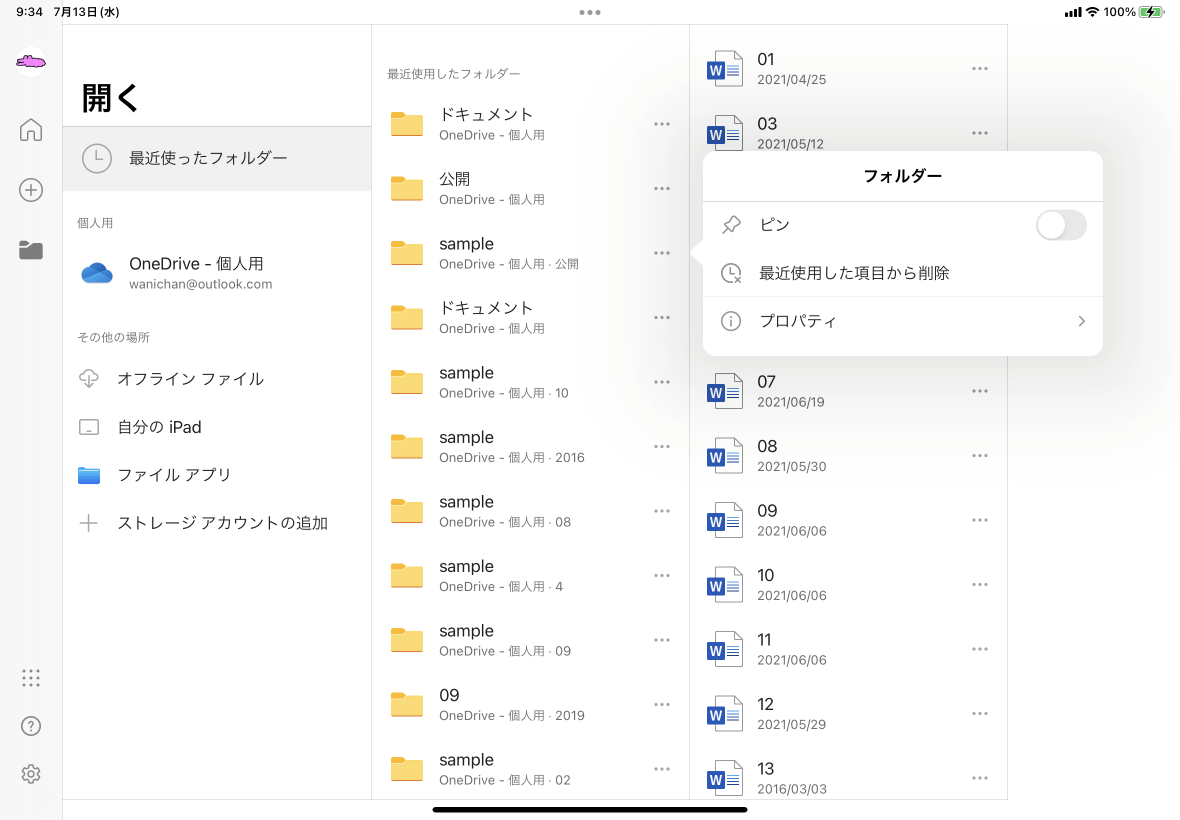Open the オフライン ファイル location
Viewport: 1180px width, 820px height.
pyautogui.click(x=190, y=379)
